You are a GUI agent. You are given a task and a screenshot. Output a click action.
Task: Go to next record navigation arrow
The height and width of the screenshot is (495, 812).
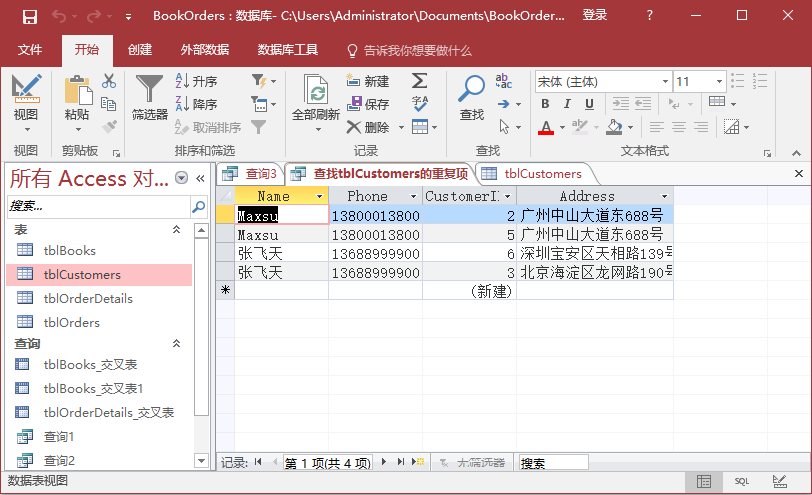click(384, 463)
